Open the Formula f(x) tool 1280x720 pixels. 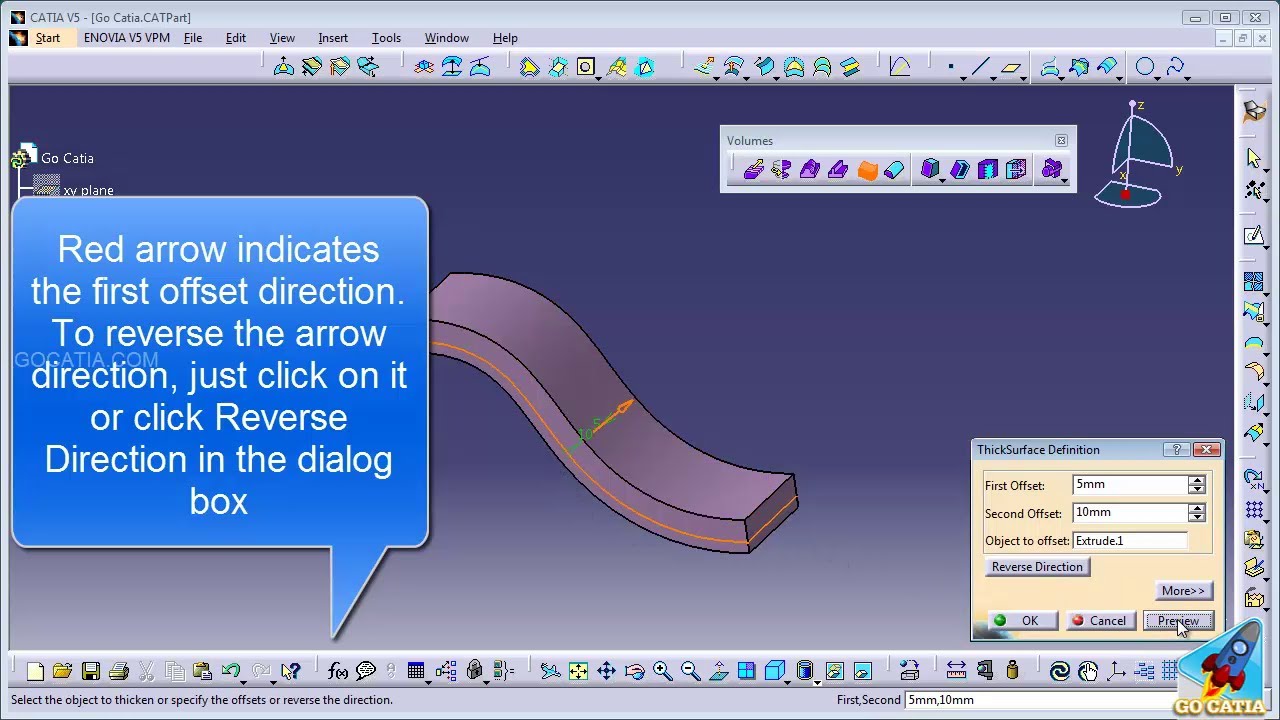pos(338,671)
